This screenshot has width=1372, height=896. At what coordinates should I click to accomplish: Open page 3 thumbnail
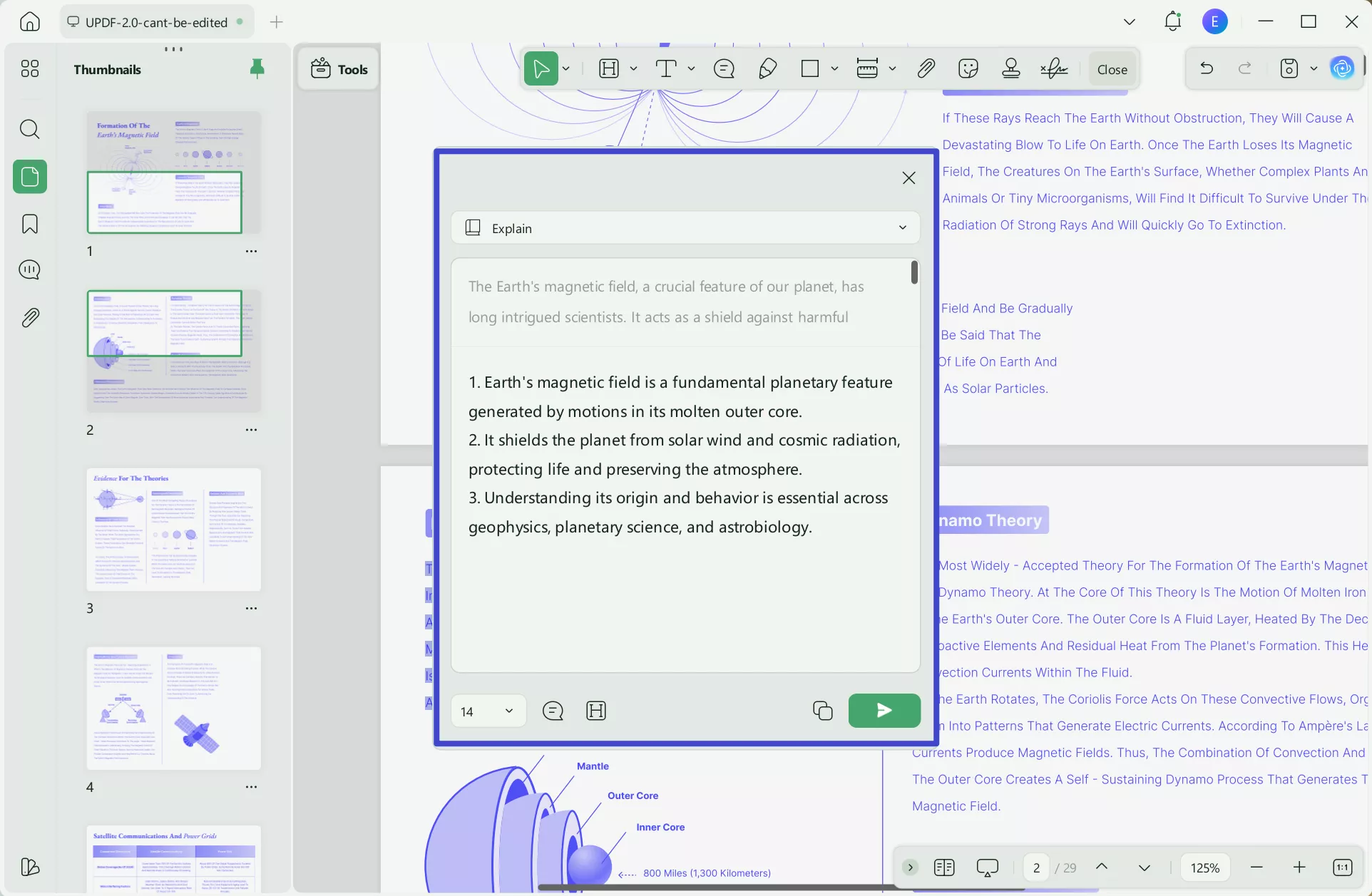[173, 530]
